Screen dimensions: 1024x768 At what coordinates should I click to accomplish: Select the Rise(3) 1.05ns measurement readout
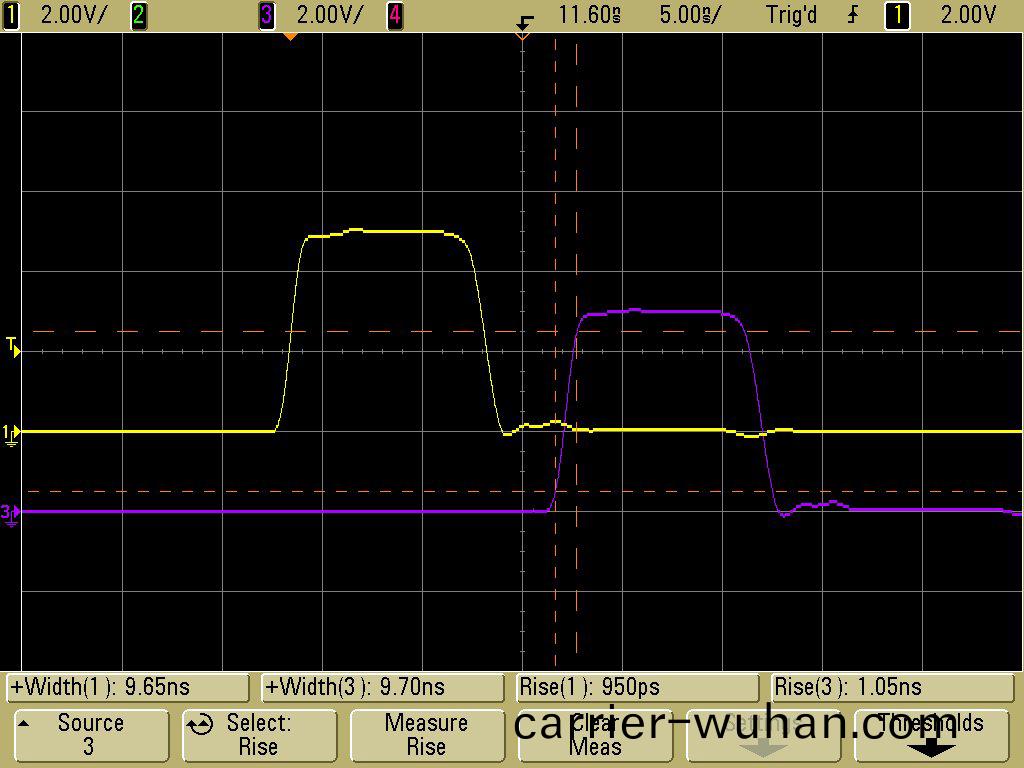click(x=893, y=687)
